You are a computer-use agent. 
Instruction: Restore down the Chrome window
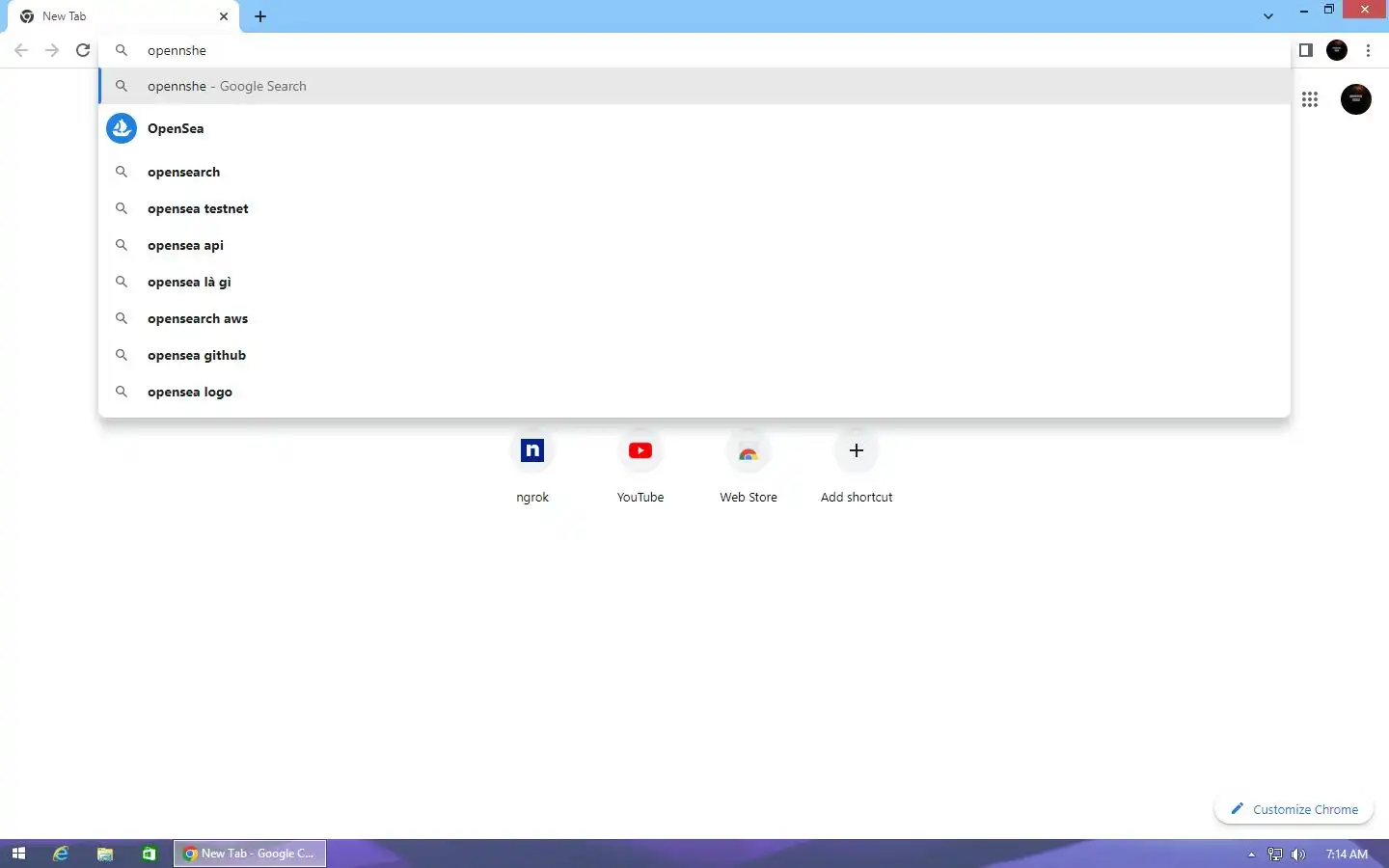coord(1329,10)
